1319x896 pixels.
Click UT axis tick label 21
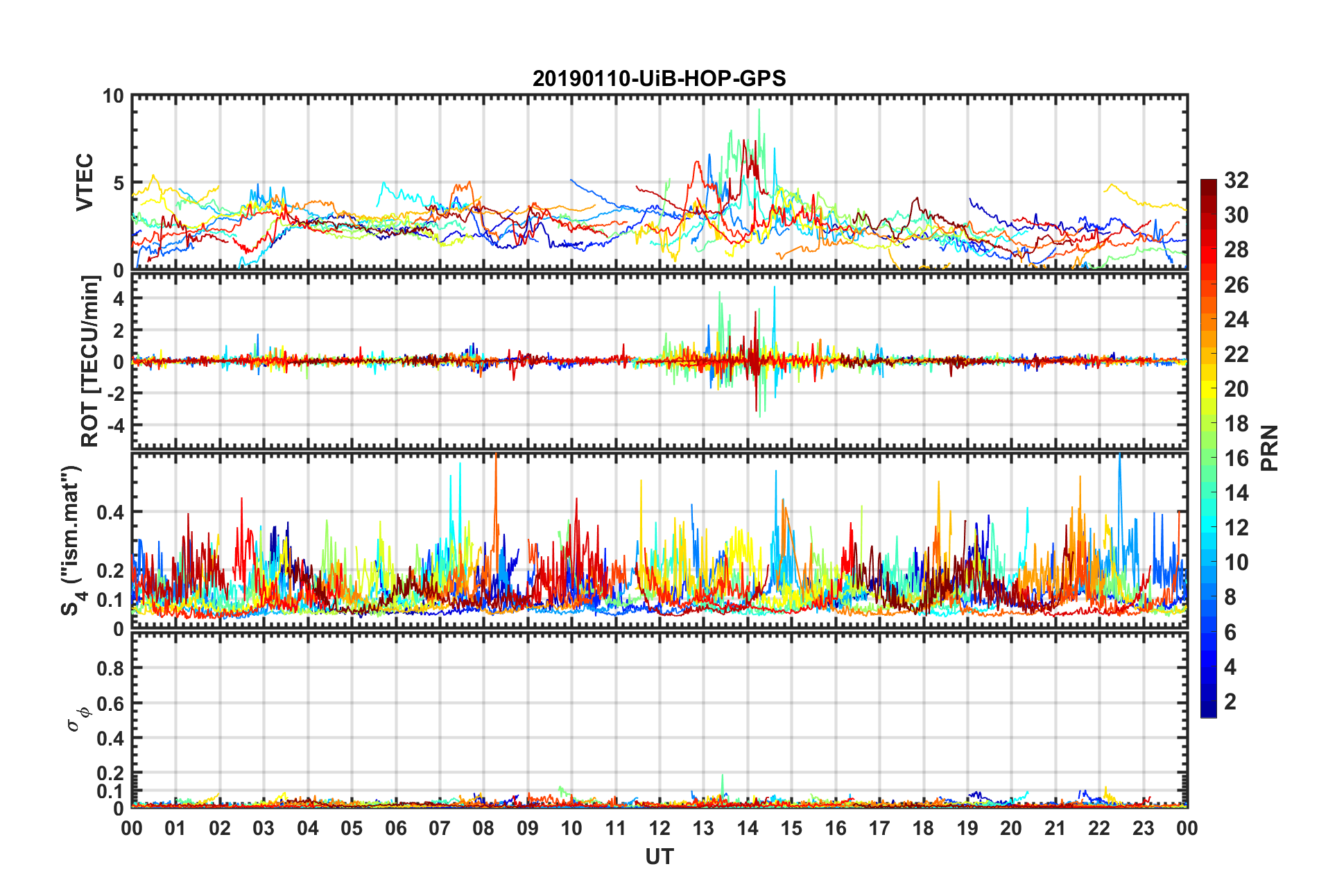1055,828
